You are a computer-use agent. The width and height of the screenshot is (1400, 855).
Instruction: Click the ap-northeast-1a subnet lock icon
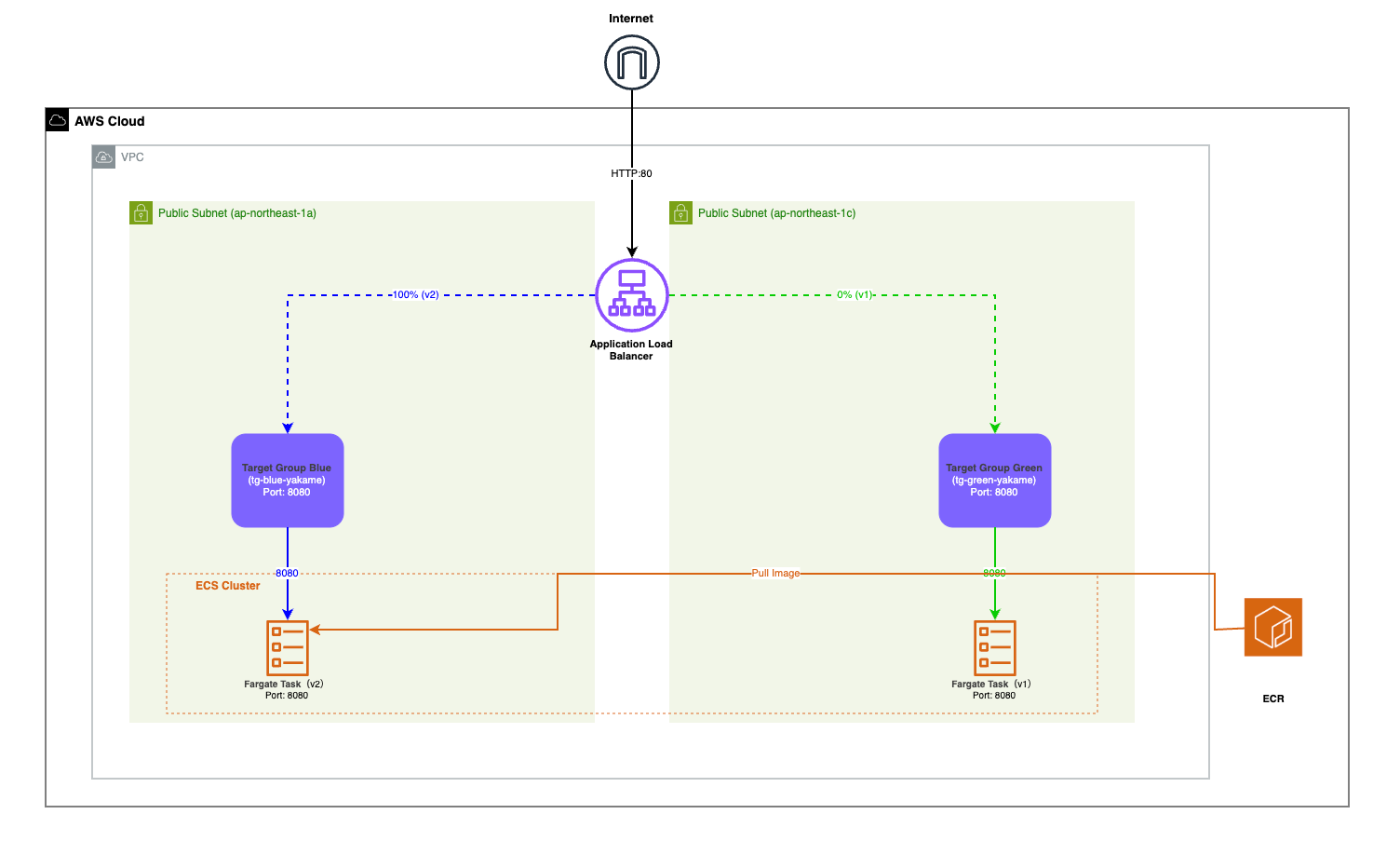tap(141, 213)
